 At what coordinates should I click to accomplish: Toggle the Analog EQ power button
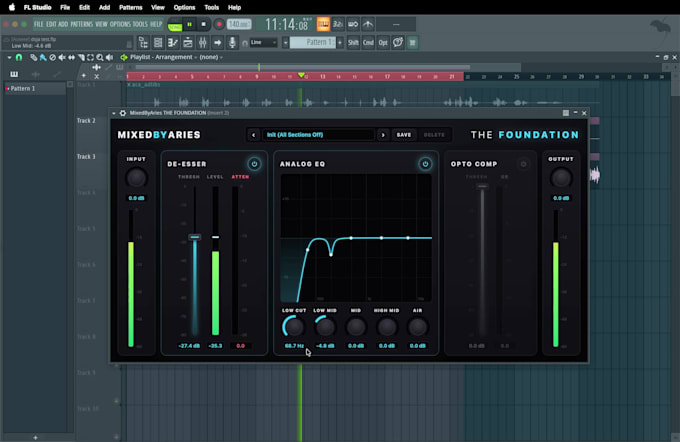tap(425, 164)
